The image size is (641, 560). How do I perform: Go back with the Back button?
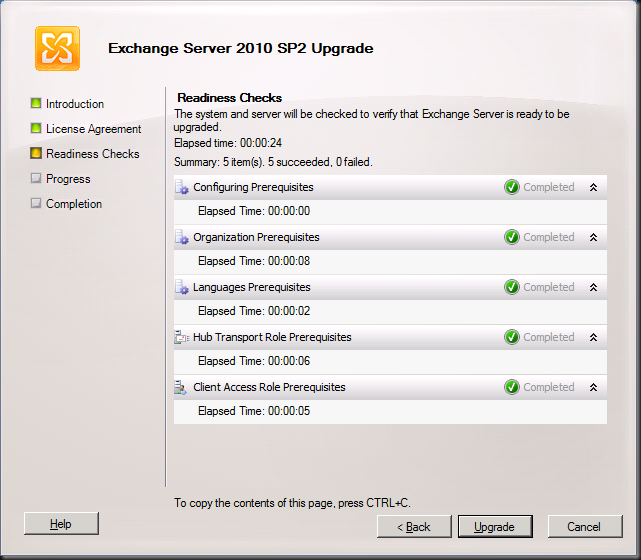point(414,527)
